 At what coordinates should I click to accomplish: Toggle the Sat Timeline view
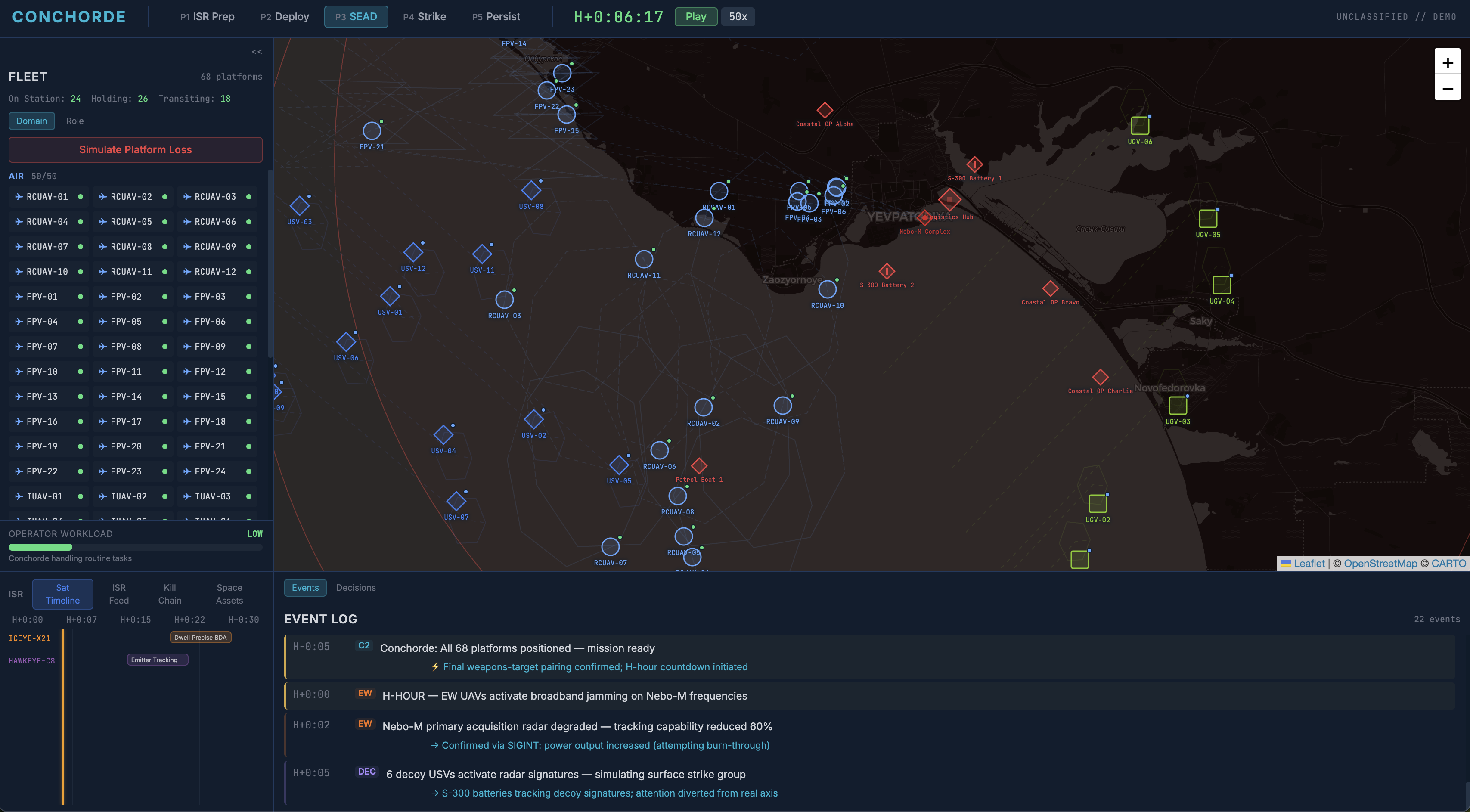pos(63,593)
